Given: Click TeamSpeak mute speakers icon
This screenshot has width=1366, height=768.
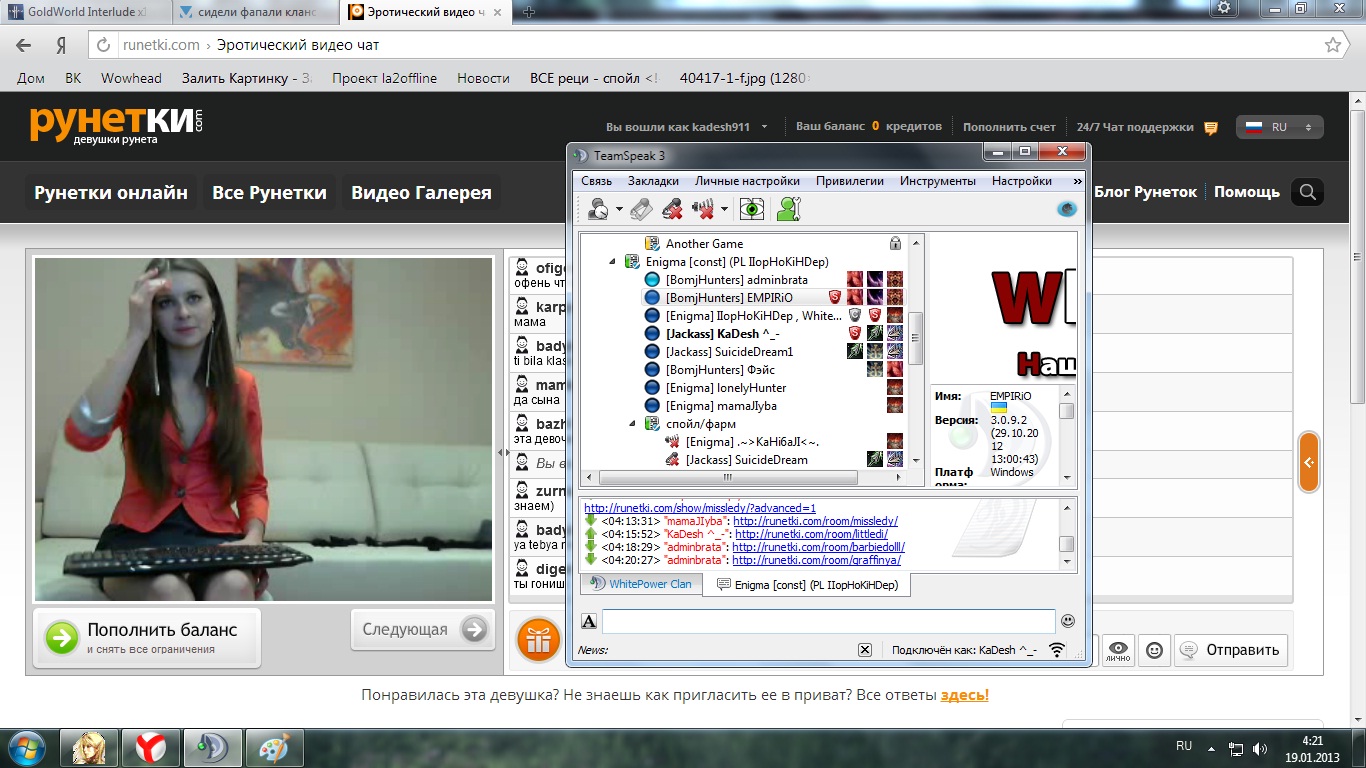Looking at the screenshot, I should (x=704, y=209).
